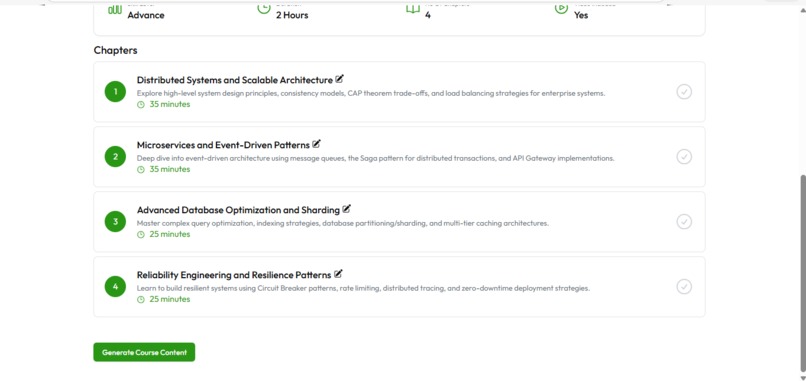This screenshot has width=806, height=381.
Task: Click the Generate Course Content button
Action: click(x=144, y=352)
